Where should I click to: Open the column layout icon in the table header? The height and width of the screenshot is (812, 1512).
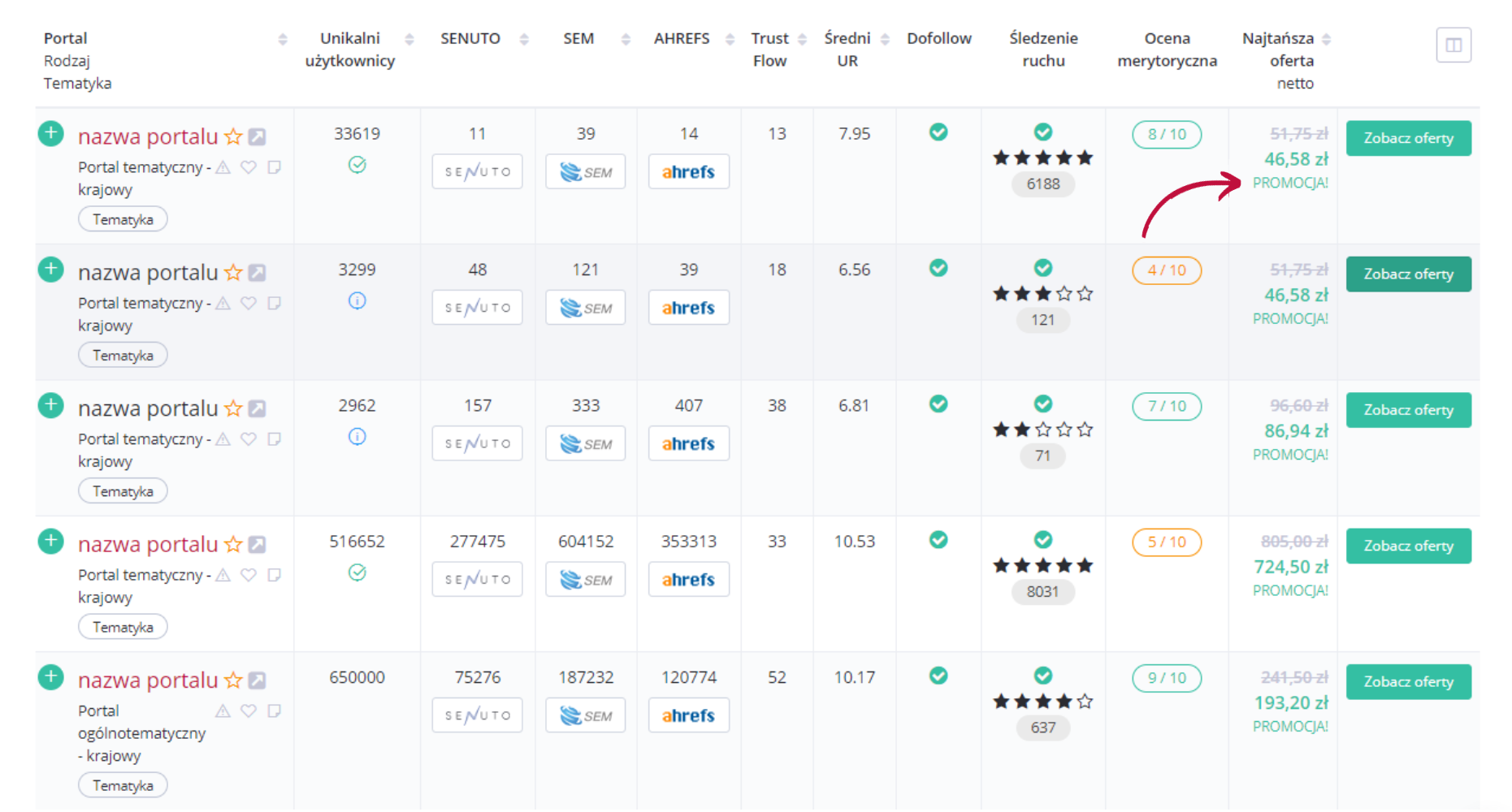pos(1453,45)
